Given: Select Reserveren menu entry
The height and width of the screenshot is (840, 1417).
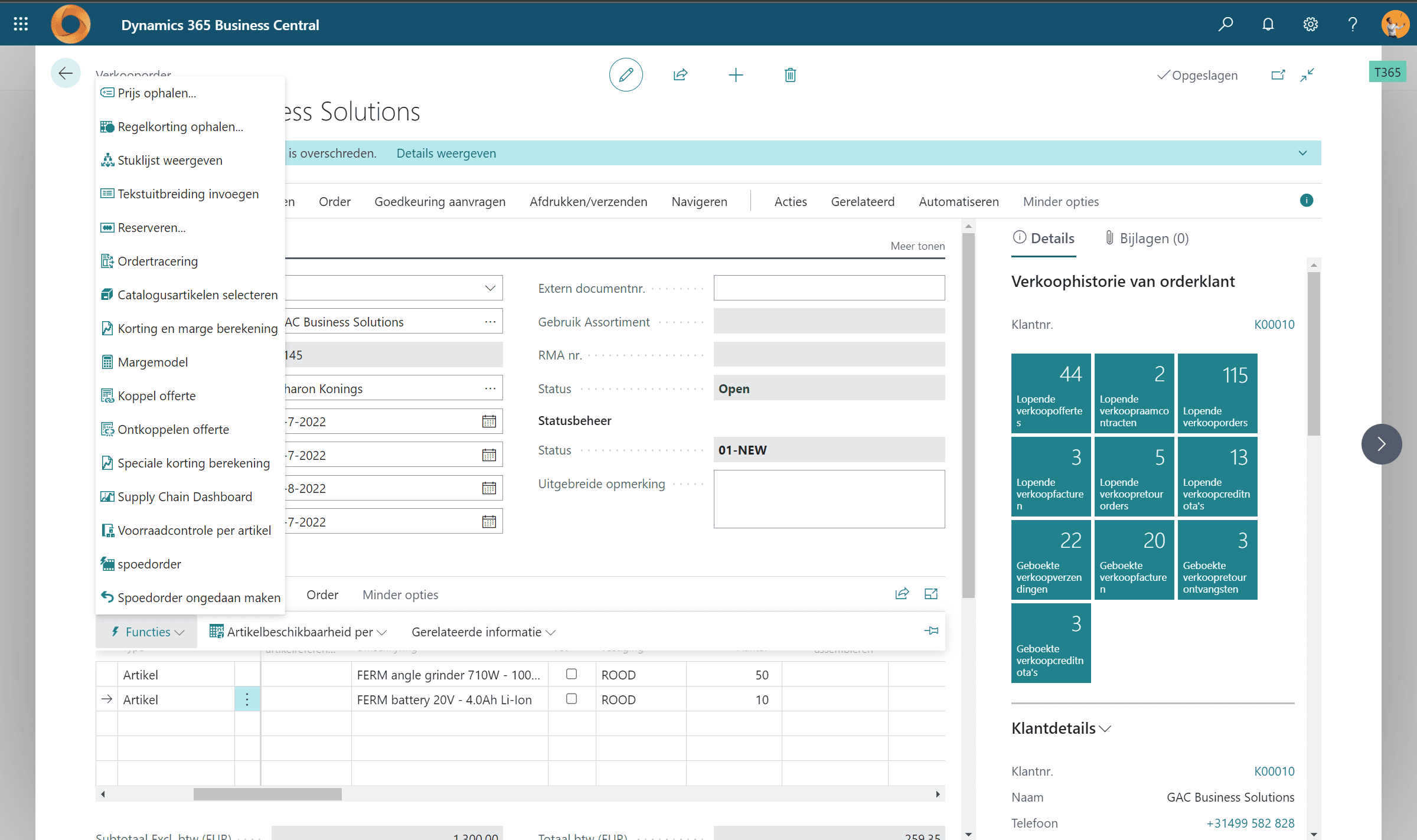Looking at the screenshot, I should (190, 227).
